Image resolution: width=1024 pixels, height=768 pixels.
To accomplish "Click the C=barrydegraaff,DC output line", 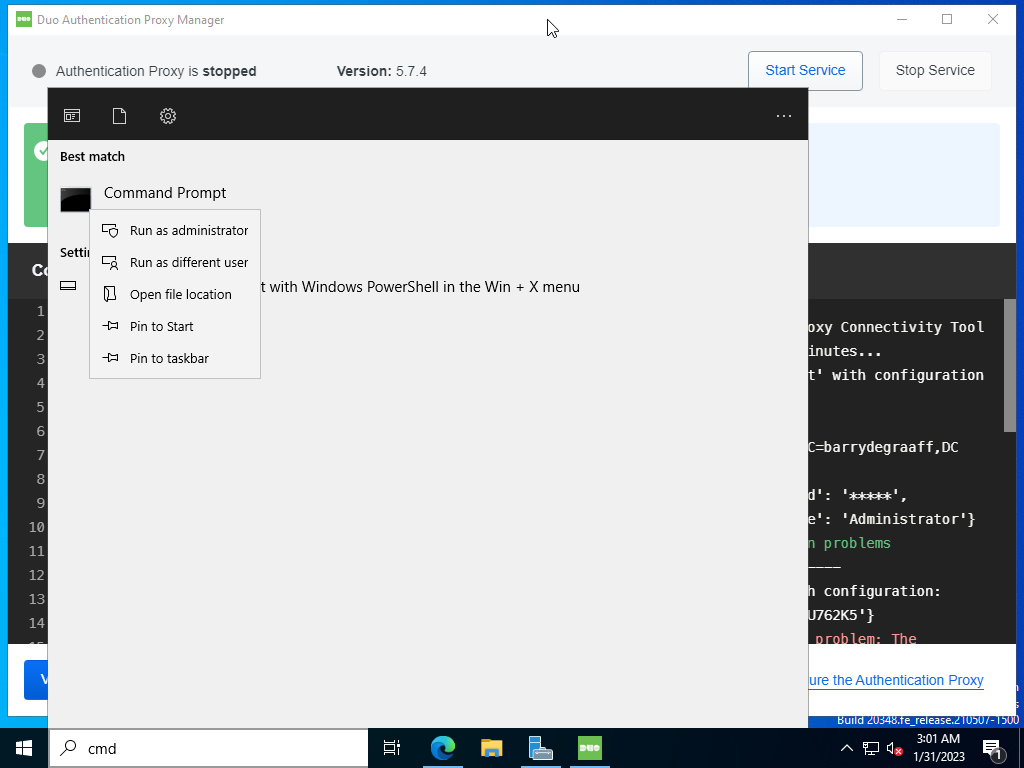I will coord(883,447).
